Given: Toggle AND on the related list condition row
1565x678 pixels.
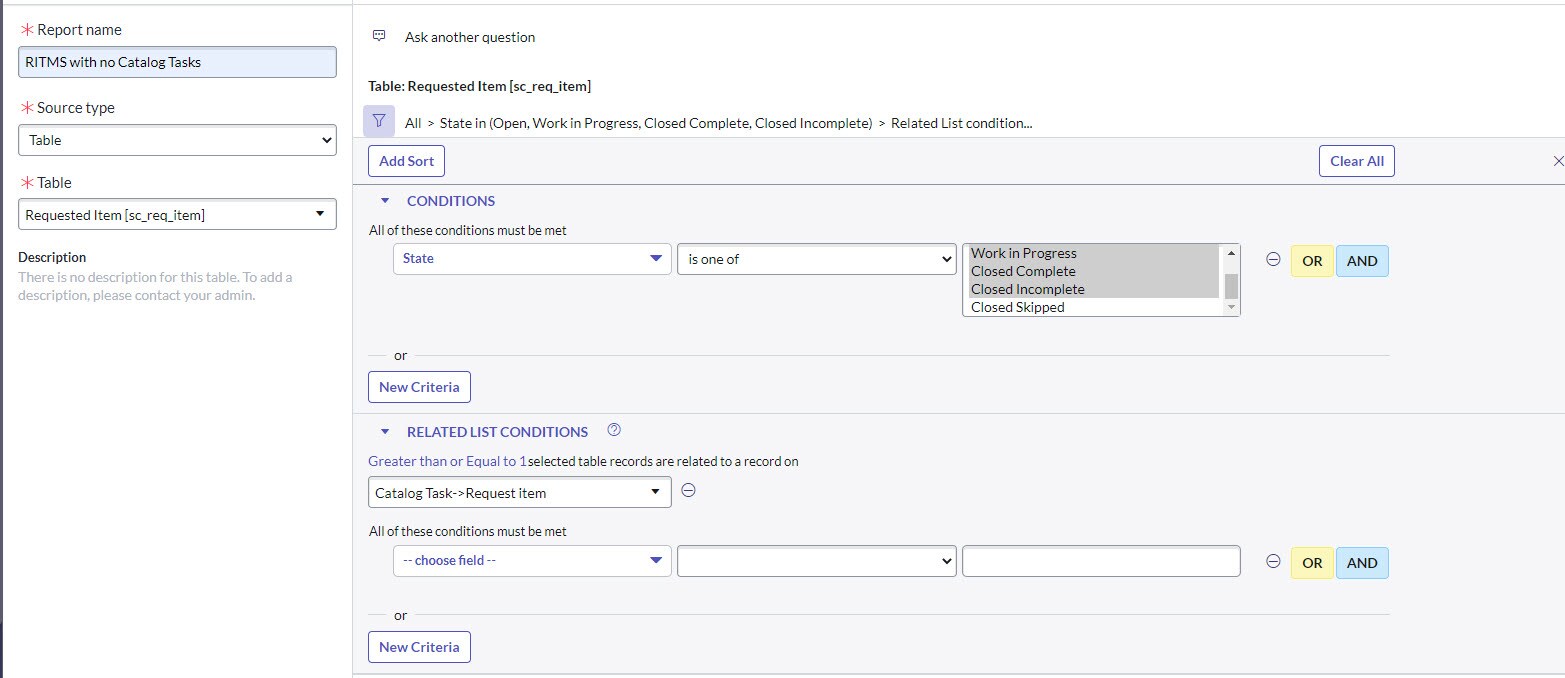Looking at the screenshot, I should pyautogui.click(x=1362, y=562).
